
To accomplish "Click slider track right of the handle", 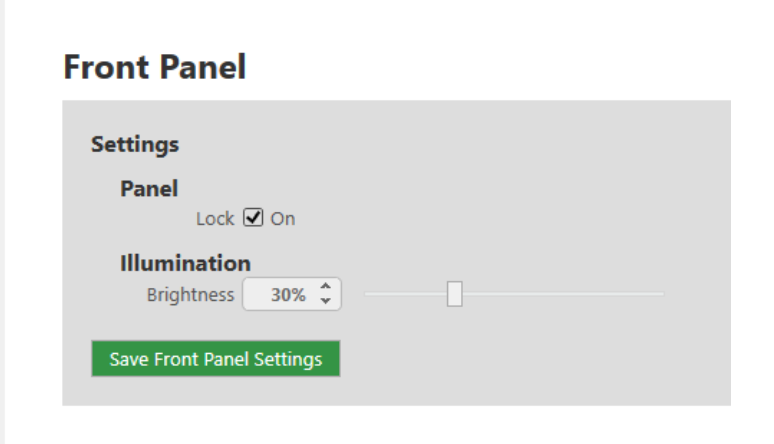I will click(560, 294).
